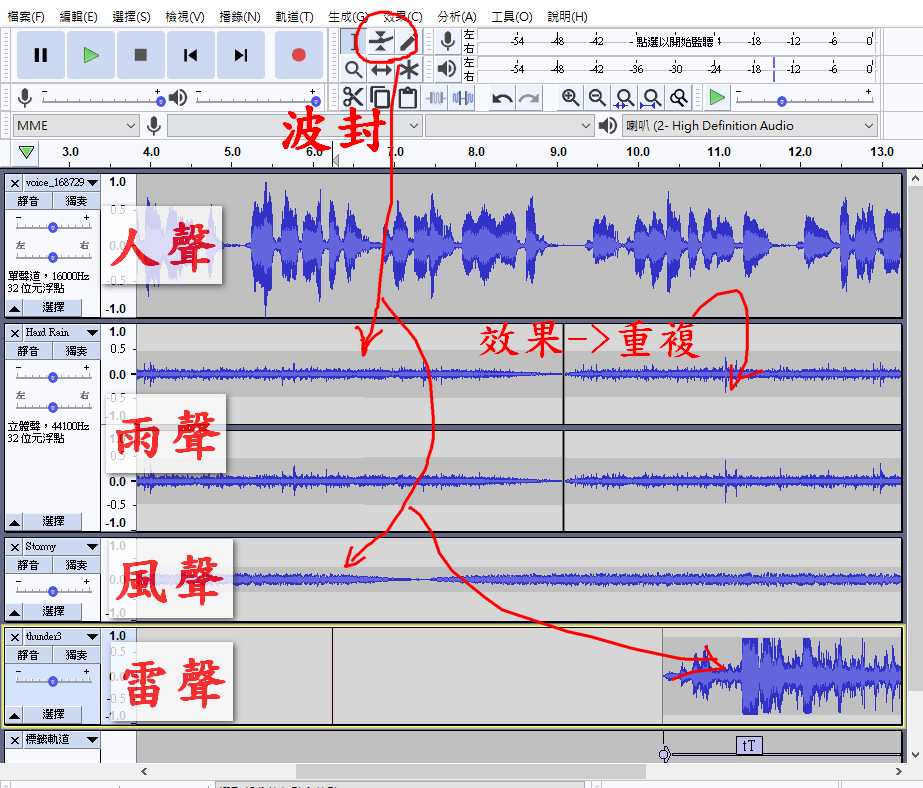Click the Zoom In magnifier icon

[x=570, y=97]
